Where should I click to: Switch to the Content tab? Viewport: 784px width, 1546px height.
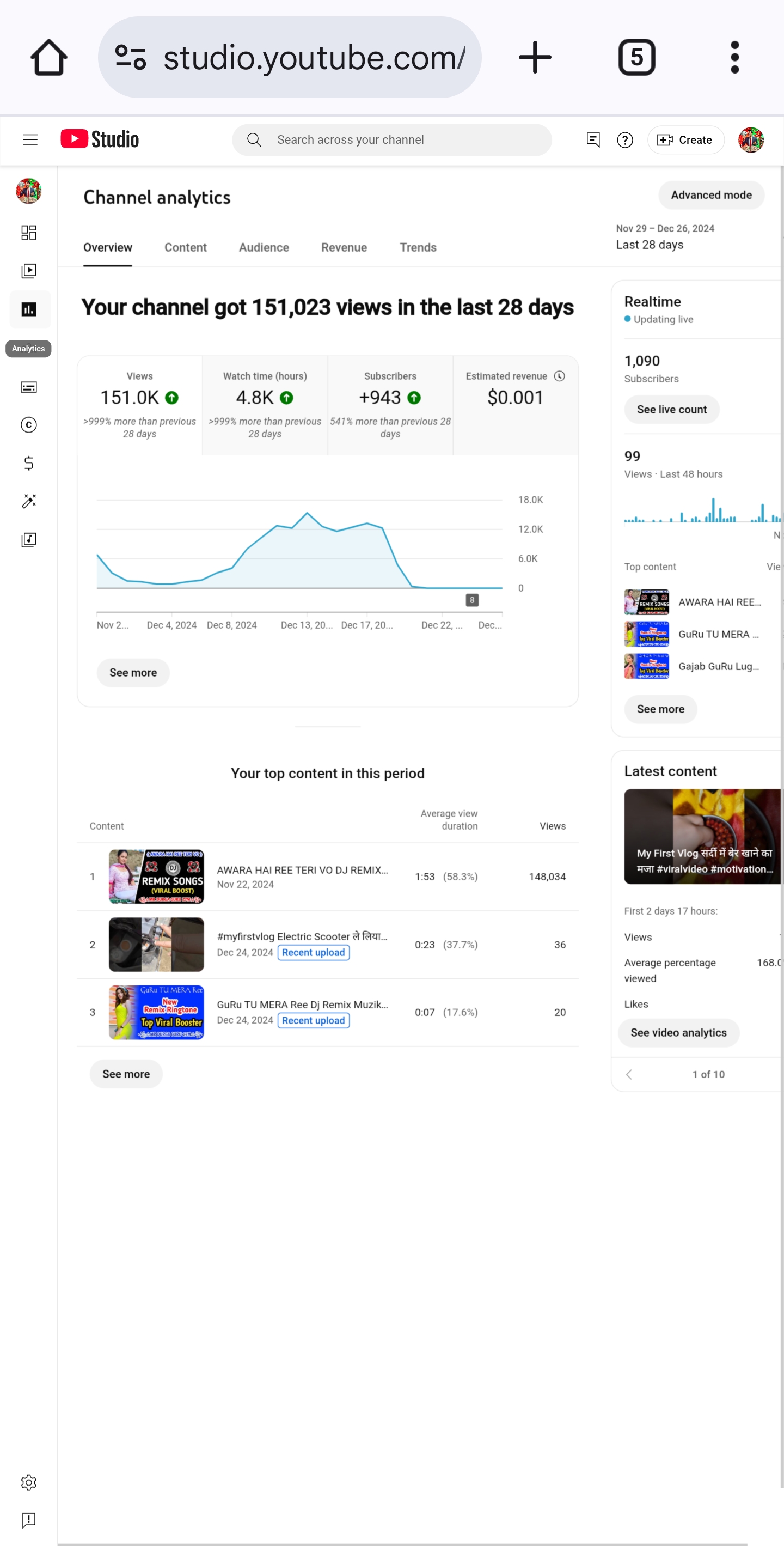(185, 247)
